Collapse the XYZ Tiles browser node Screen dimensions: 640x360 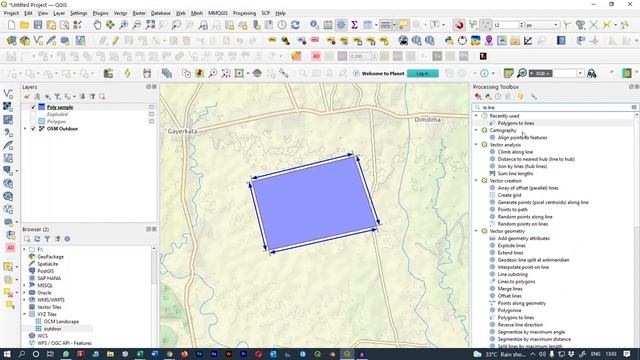click(24, 314)
